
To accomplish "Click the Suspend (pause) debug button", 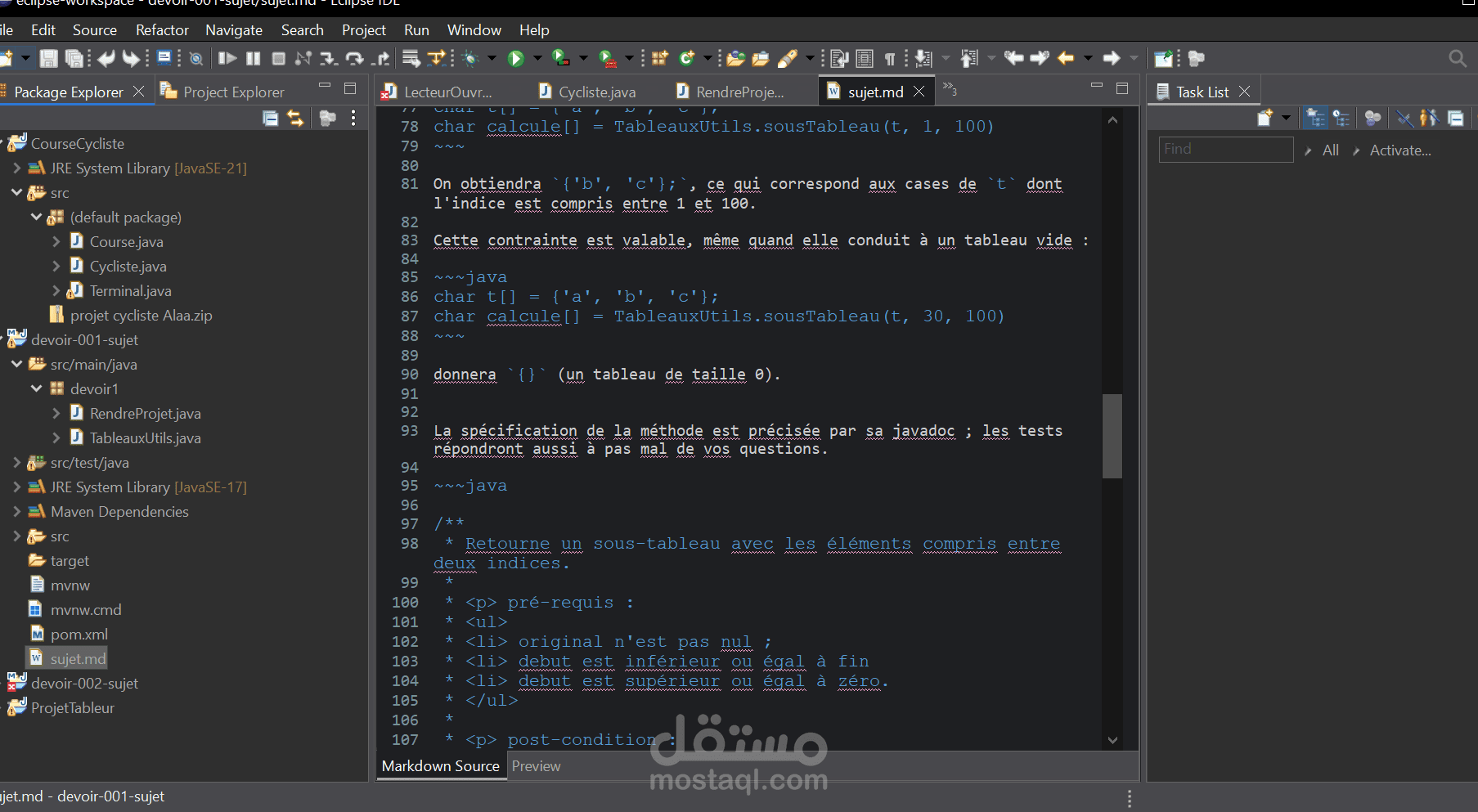I will (254, 59).
